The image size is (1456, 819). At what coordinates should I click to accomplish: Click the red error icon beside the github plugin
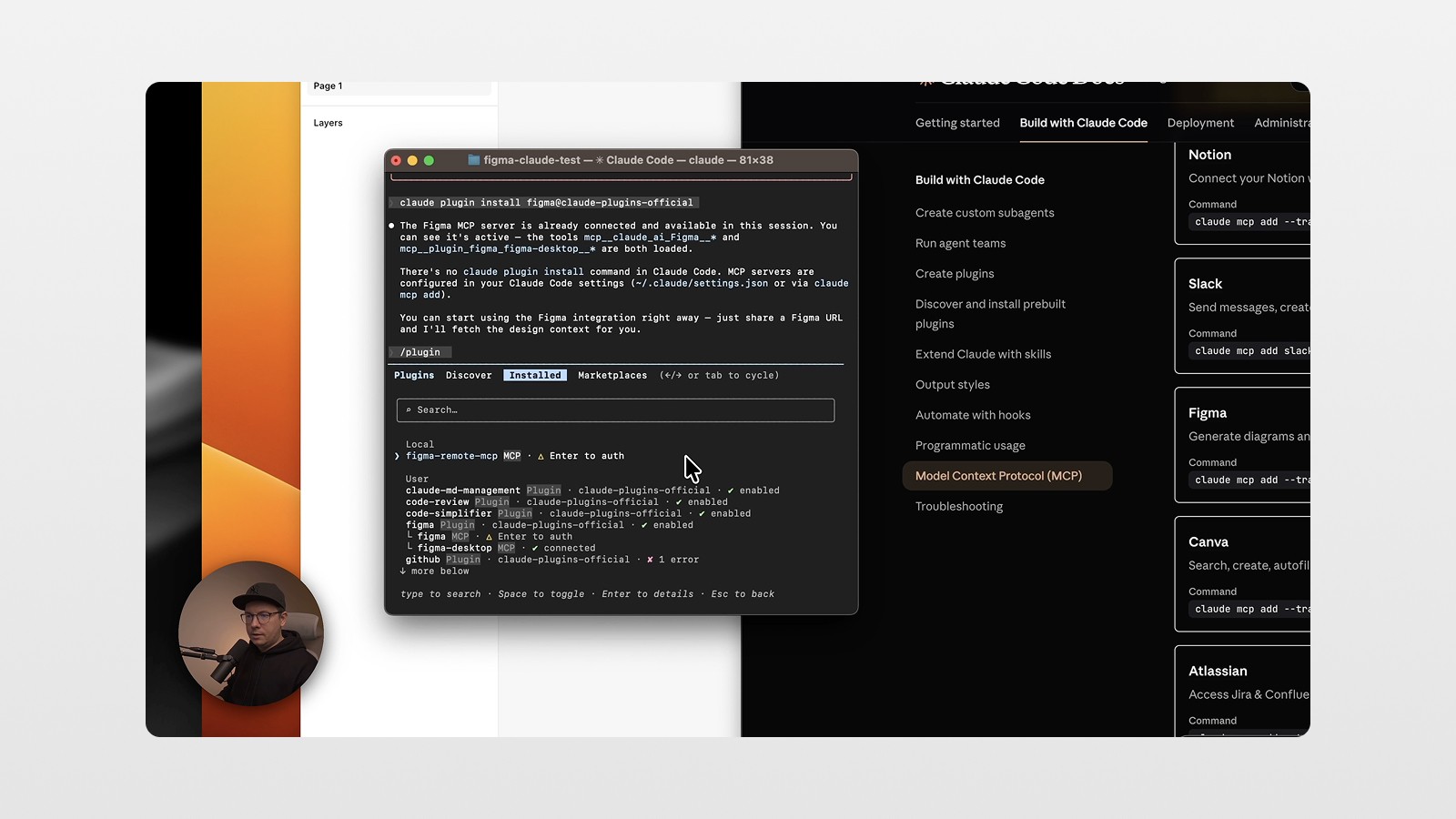[x=649, y=559]
